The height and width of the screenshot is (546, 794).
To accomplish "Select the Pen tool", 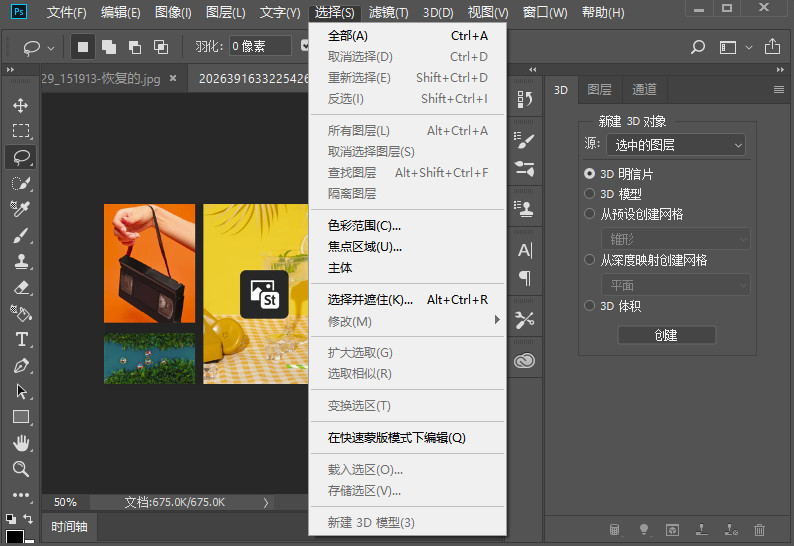I will coord(21,366).
